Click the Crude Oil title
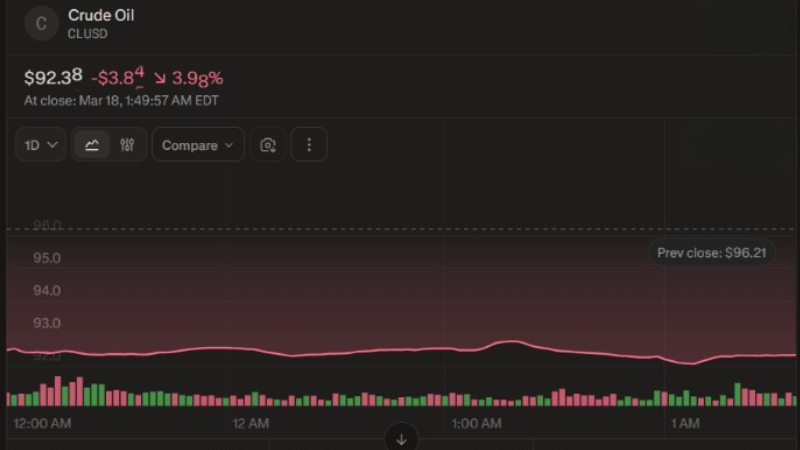 (x=101, y=16)
